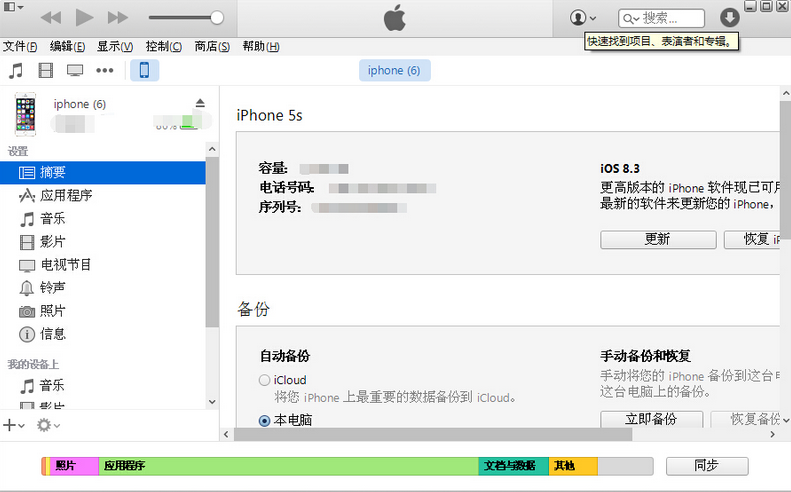Click the 电视节目 monitor icon in sidebar

27,265
